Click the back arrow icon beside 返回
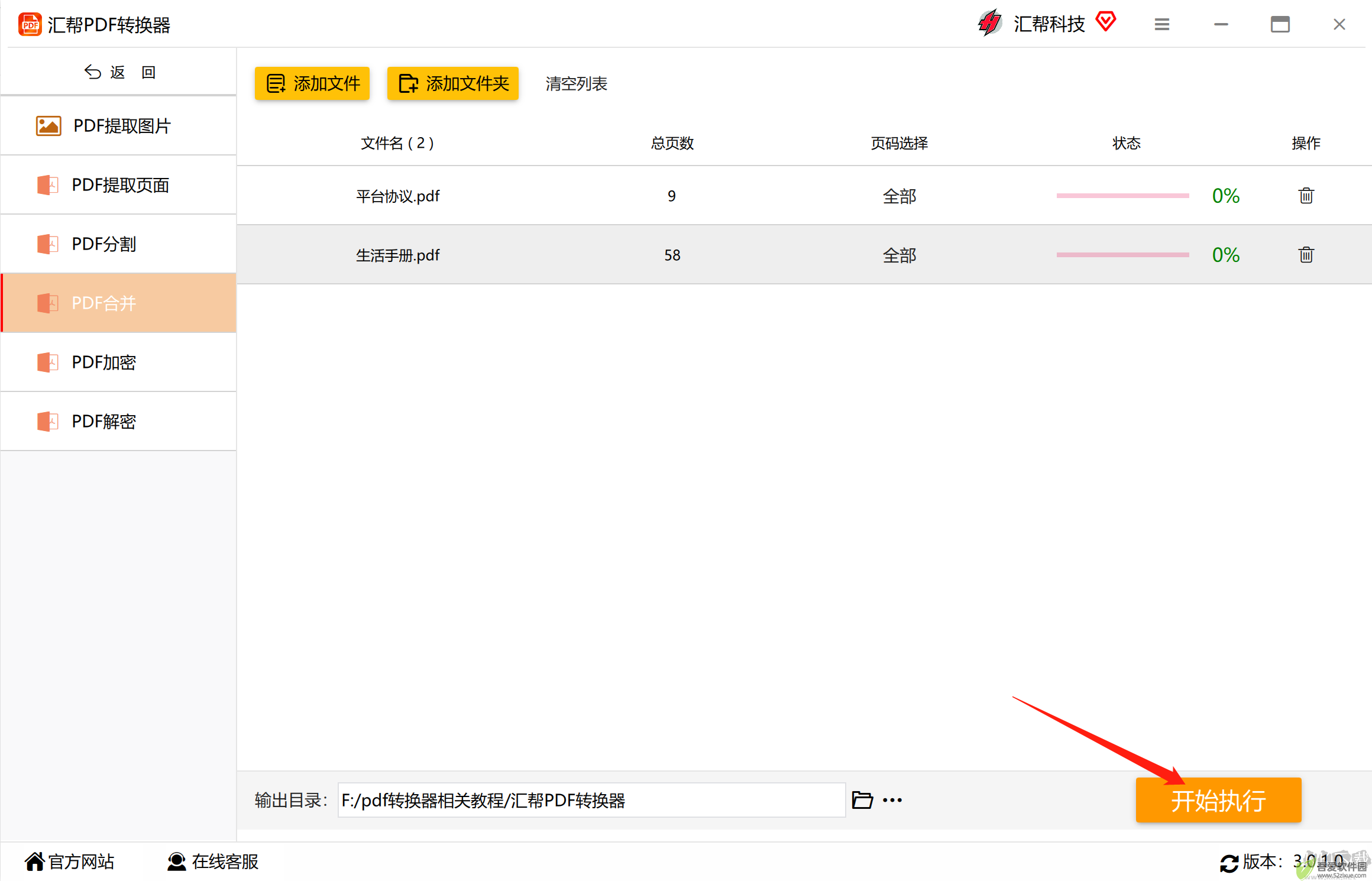This screenshot has height=881, width=1372. [x=92, y=72]
